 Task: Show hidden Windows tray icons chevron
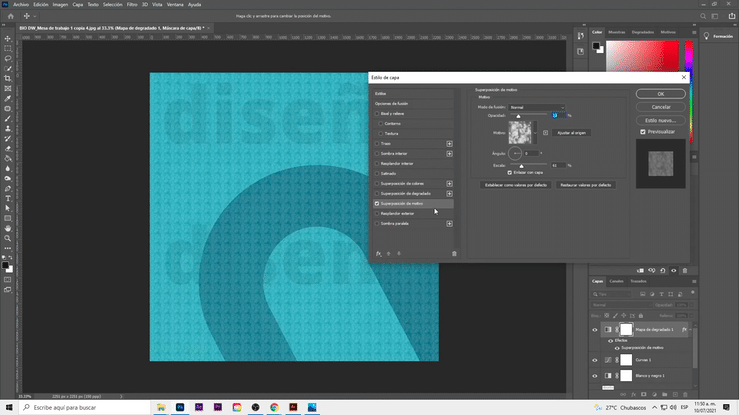click(x=654, y=407)
